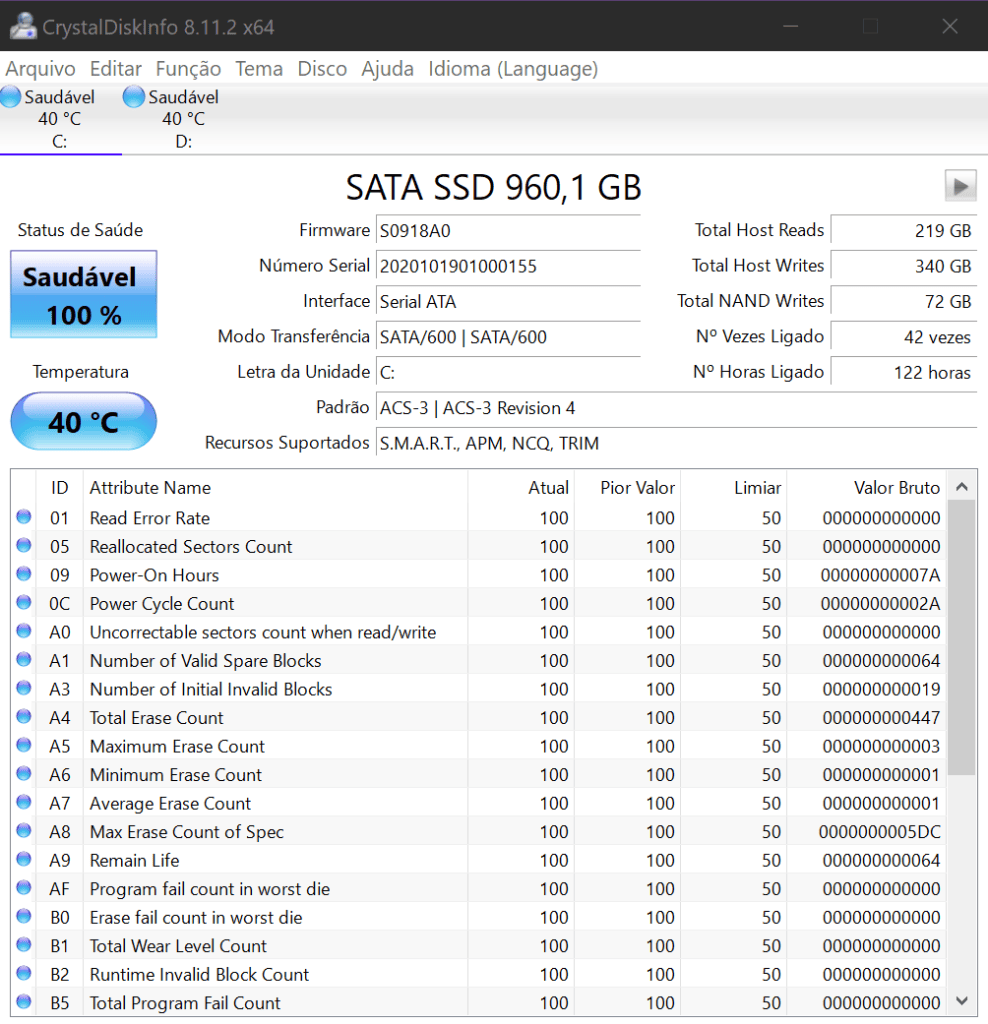Click status dot for Runtime Invalid Block Count
Screen dimensions: 988x1024
click(x=24, y=973)
